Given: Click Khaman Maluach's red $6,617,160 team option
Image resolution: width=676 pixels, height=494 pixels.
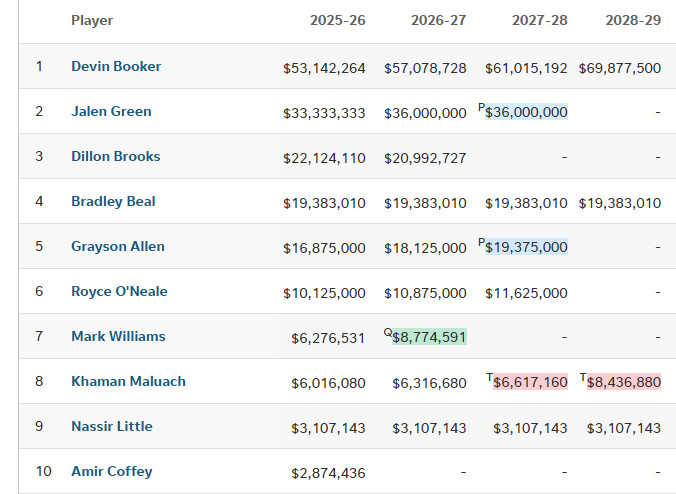Looking at the screenshot, I should pyautogui.click(x=530, y=383).
